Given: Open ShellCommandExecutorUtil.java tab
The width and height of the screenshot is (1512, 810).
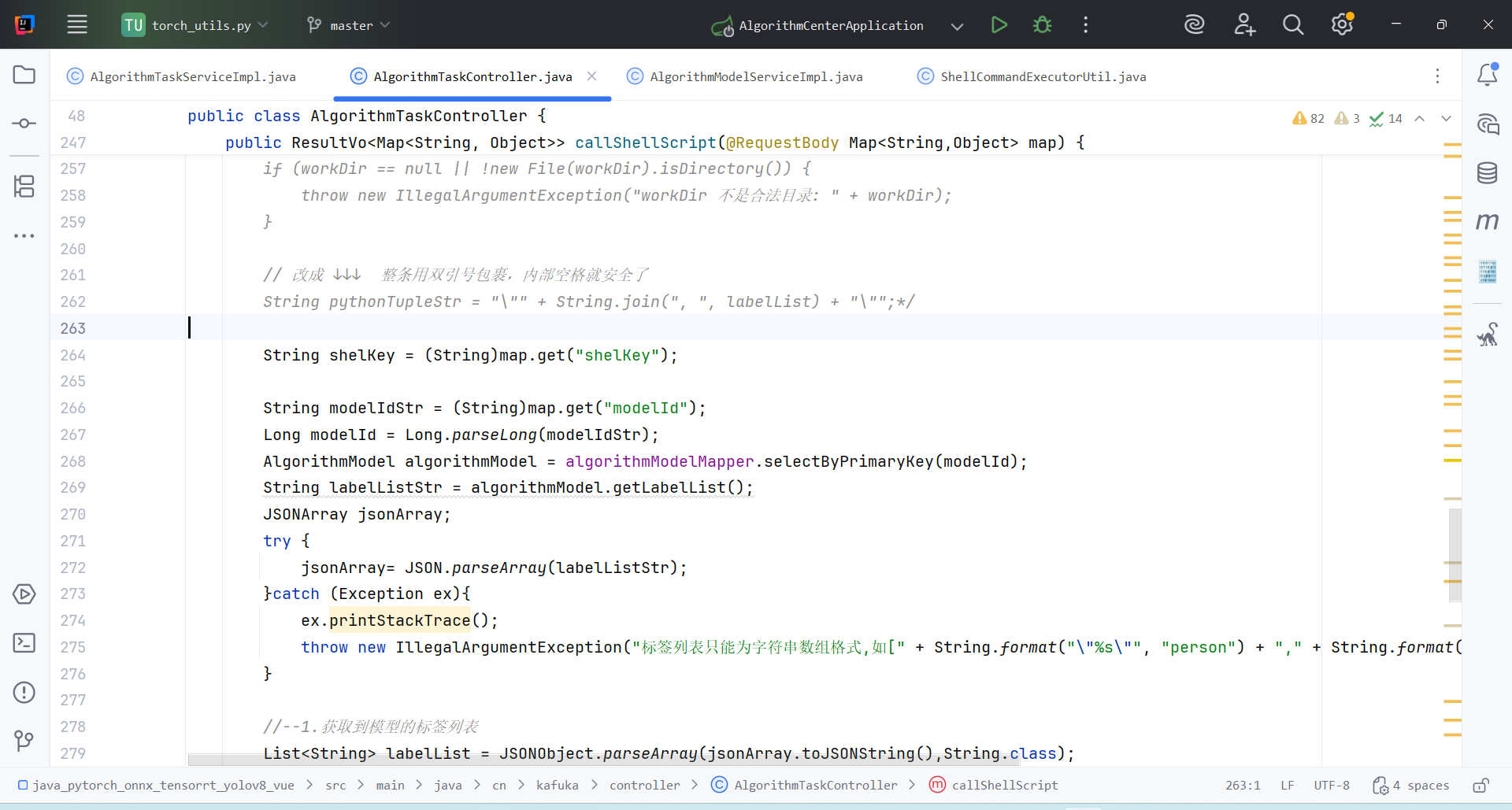Looking at the screenshot, I should pos(1032,76).
